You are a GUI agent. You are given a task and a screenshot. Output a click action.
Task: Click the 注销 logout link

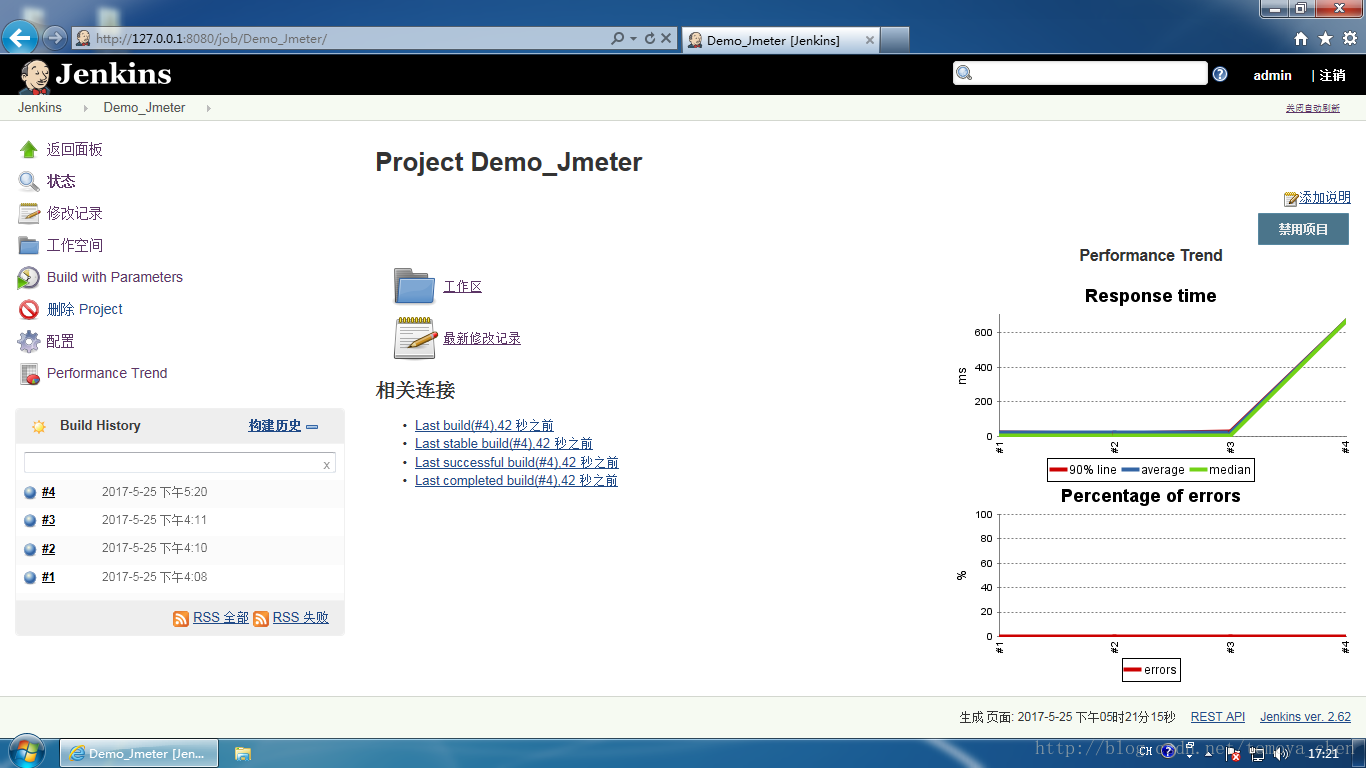1332,75
